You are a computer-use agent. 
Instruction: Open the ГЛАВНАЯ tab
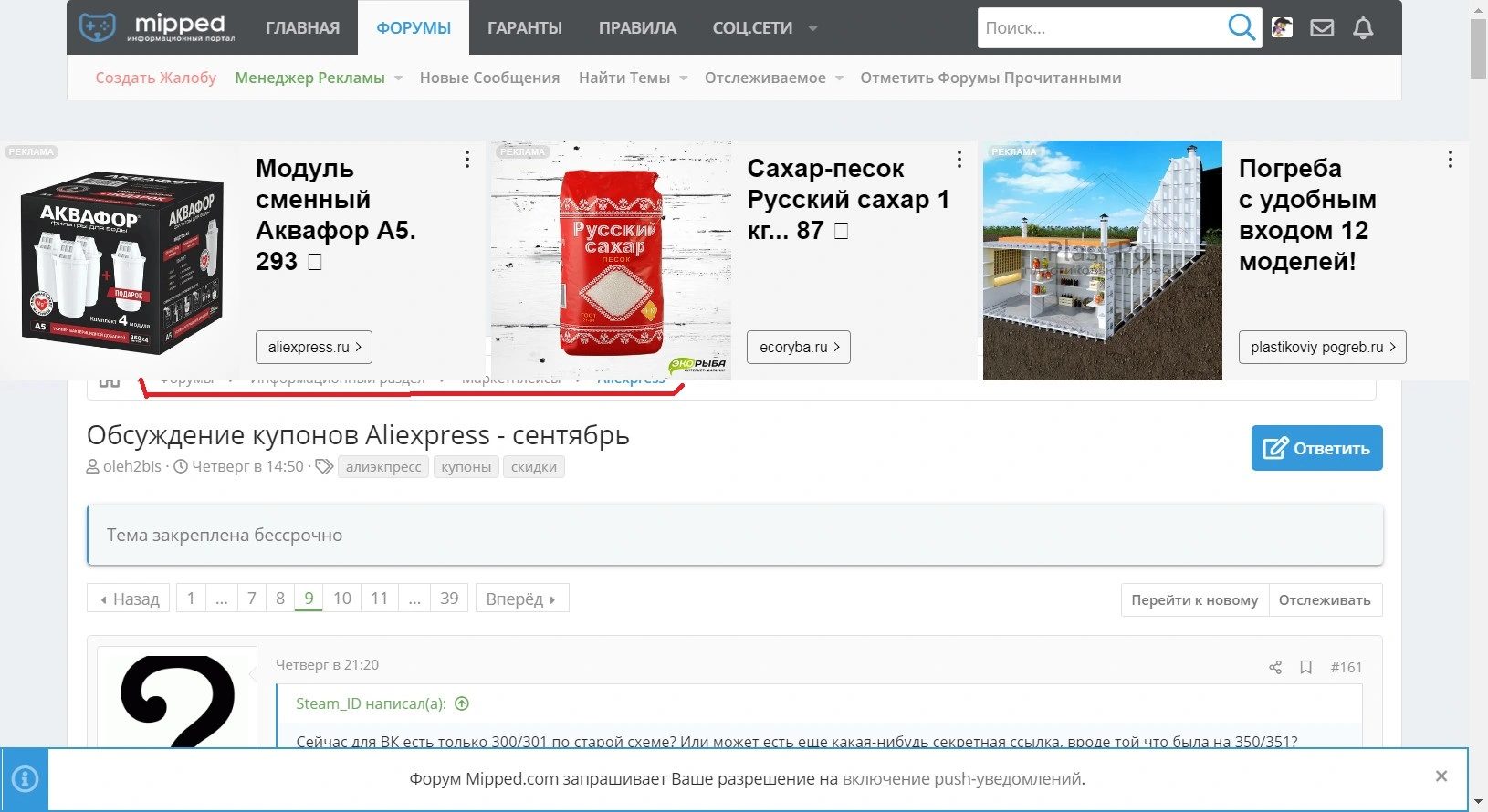(303, 28)
